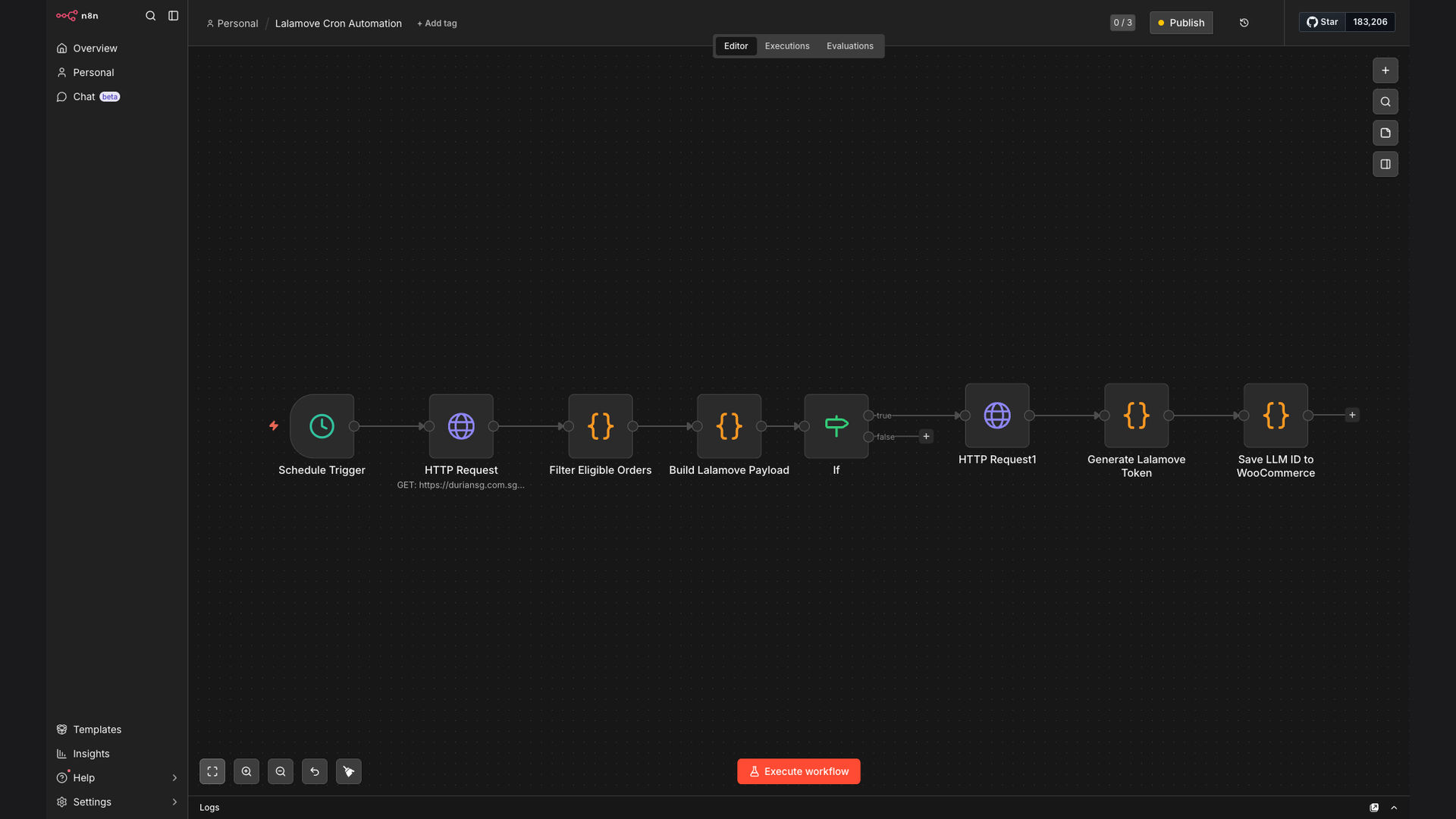Image resolution: width=1456 pixels, height=819 pixels.
Task: Execute the workflow
Action: click(x=799, y=771)
